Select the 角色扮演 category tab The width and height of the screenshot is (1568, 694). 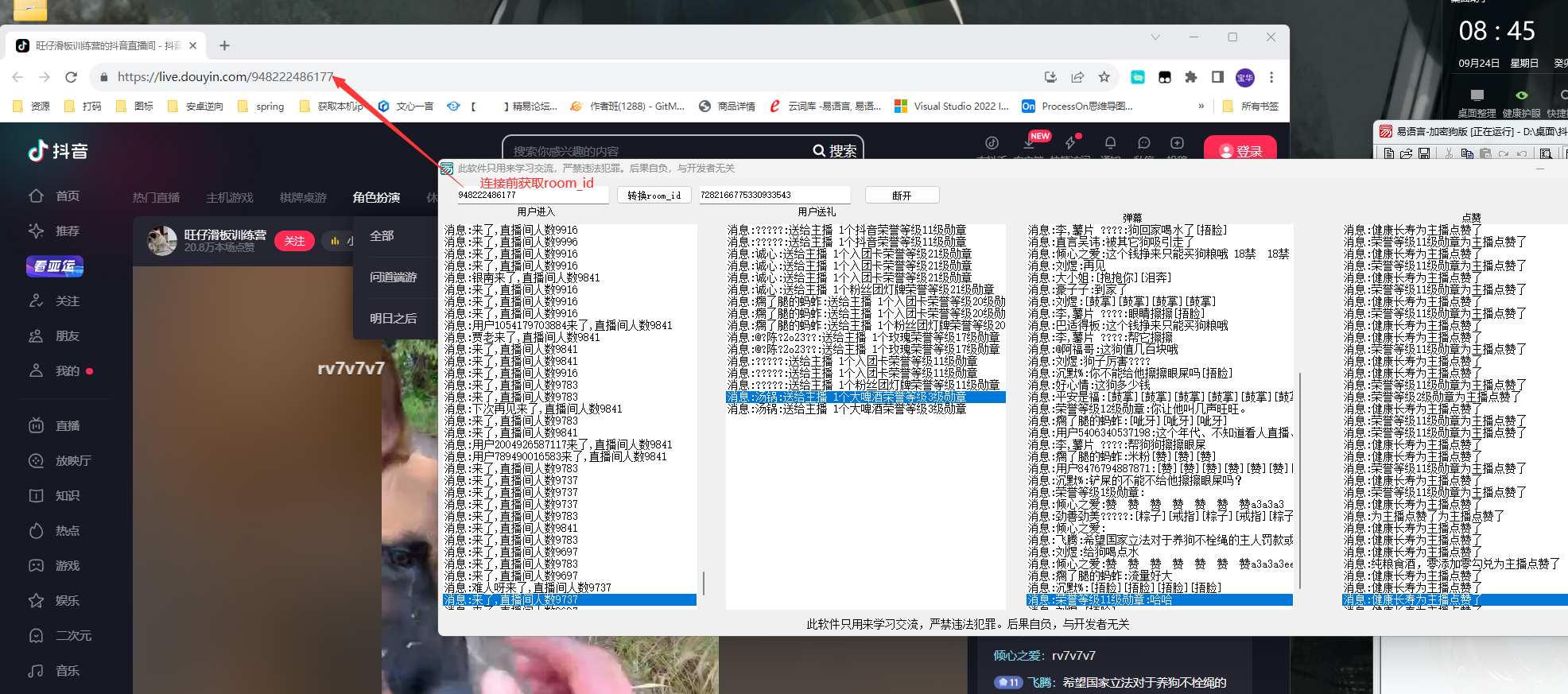(376, 197)
